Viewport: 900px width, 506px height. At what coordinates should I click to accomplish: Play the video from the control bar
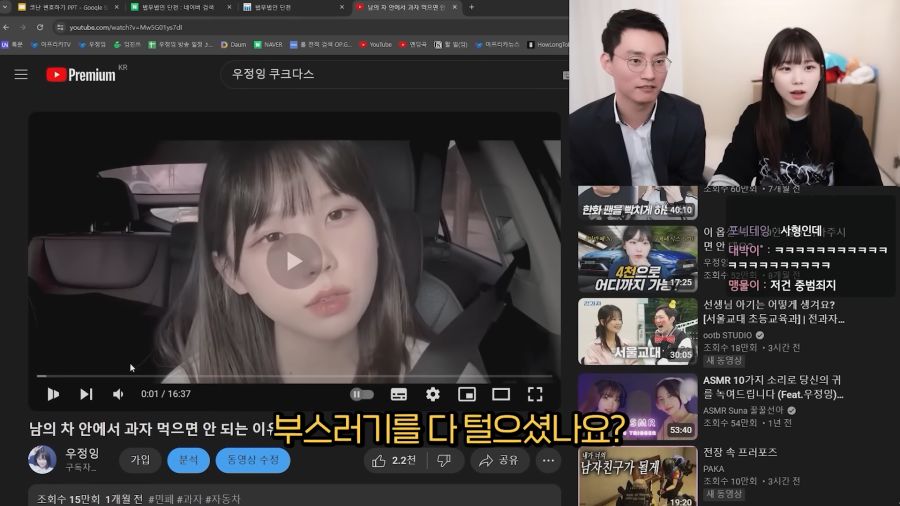[53, 394]
